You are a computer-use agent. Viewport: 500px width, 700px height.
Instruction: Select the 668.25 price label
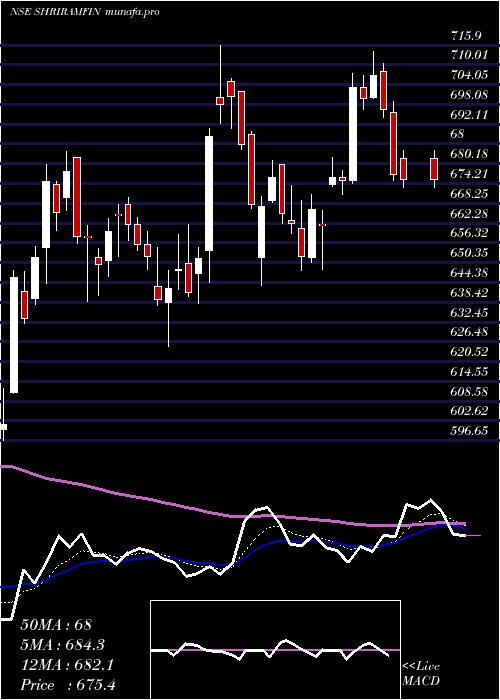pyautogui.click(x=469, y=194)
